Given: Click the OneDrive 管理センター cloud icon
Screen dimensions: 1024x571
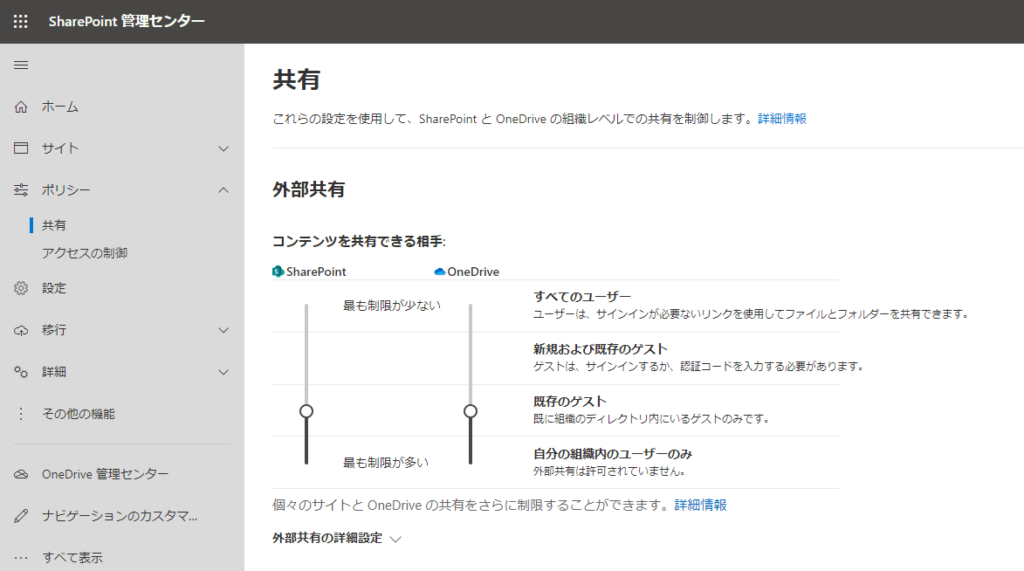Looking at the screenshot, I should tap(21, 474).
